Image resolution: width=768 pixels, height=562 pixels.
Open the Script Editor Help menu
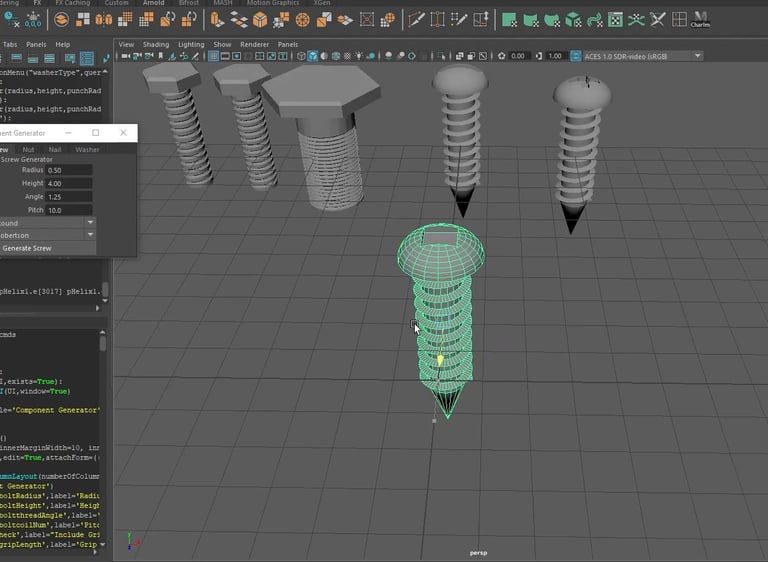point(63,44)
